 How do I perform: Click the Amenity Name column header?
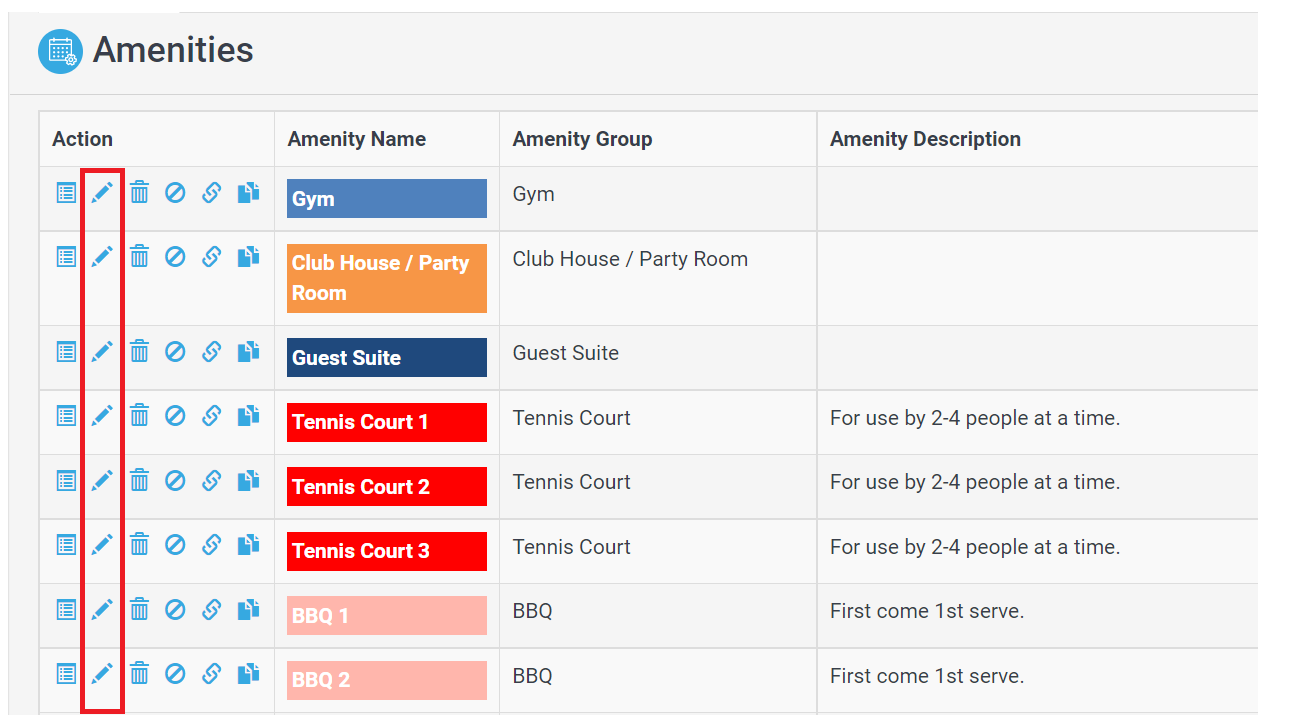pyautogui.click(x=357, y=139)
